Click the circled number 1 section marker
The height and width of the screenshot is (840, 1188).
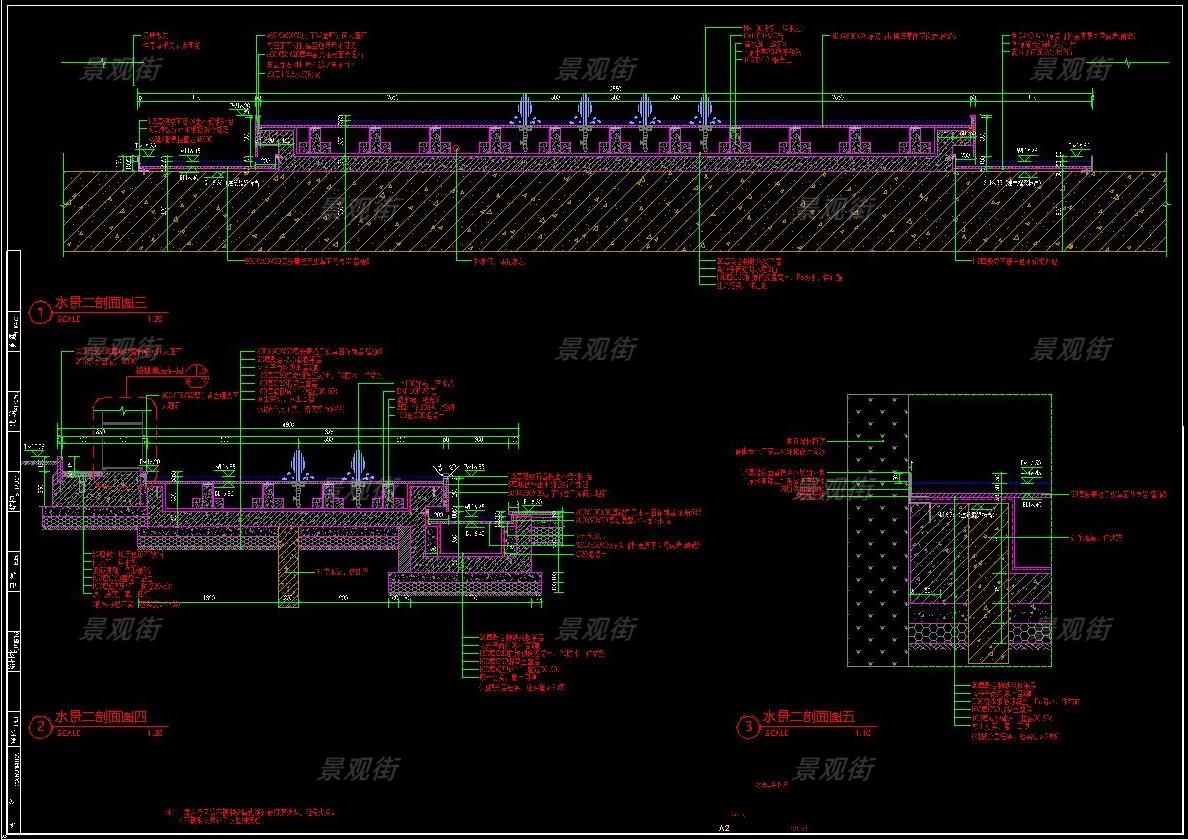point(40,313)
